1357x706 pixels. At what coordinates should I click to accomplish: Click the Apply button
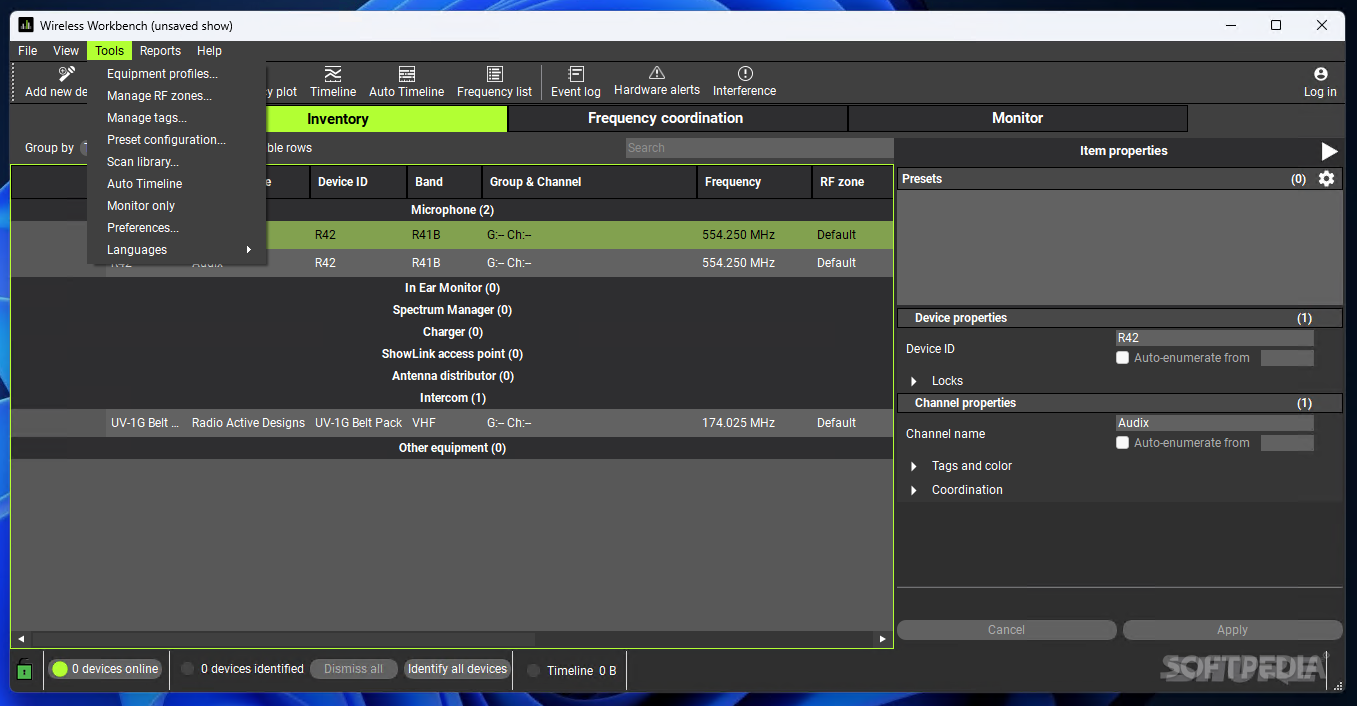pos(1232,630)
